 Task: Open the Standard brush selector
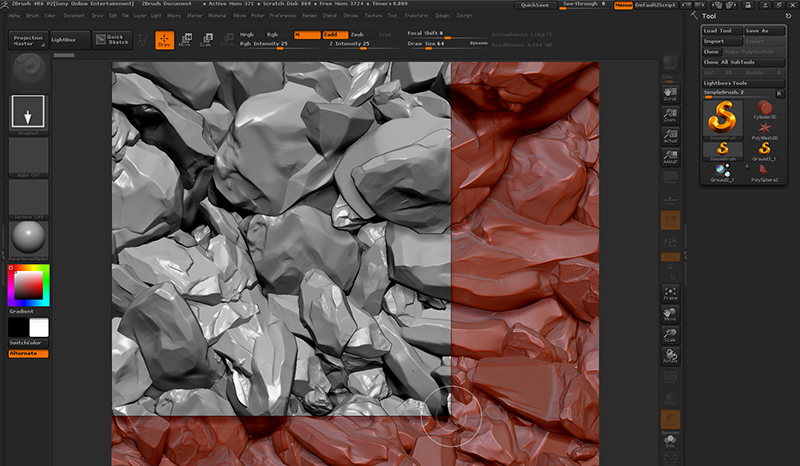pos(29,72)
